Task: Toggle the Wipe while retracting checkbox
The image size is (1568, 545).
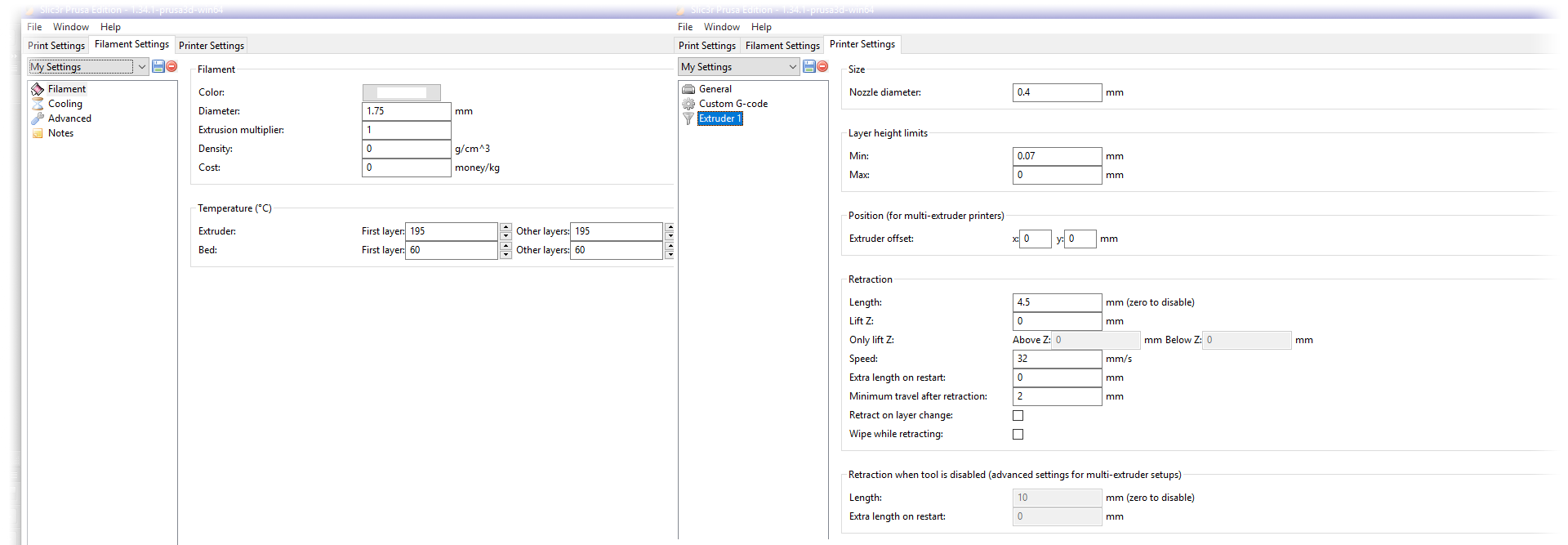Action: 1018,434
